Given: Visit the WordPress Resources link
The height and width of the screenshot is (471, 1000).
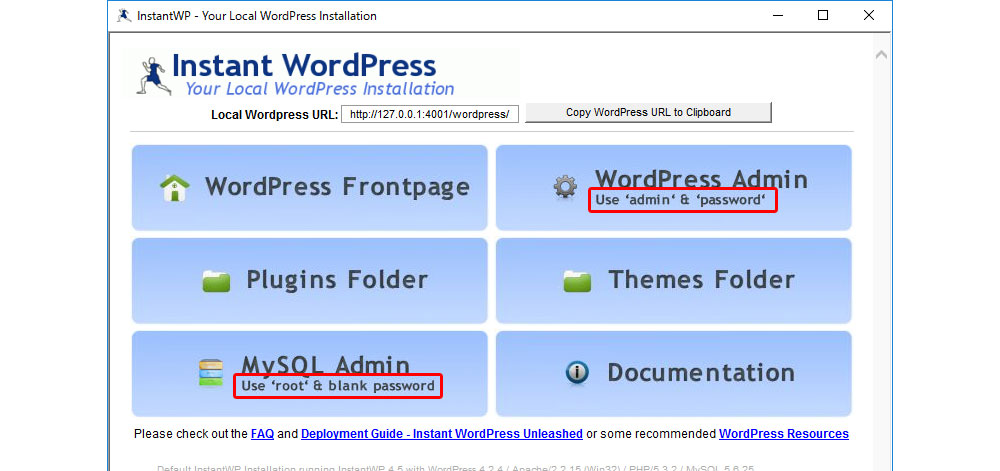Looking at the screenshot, I should [x=783, y=434].
